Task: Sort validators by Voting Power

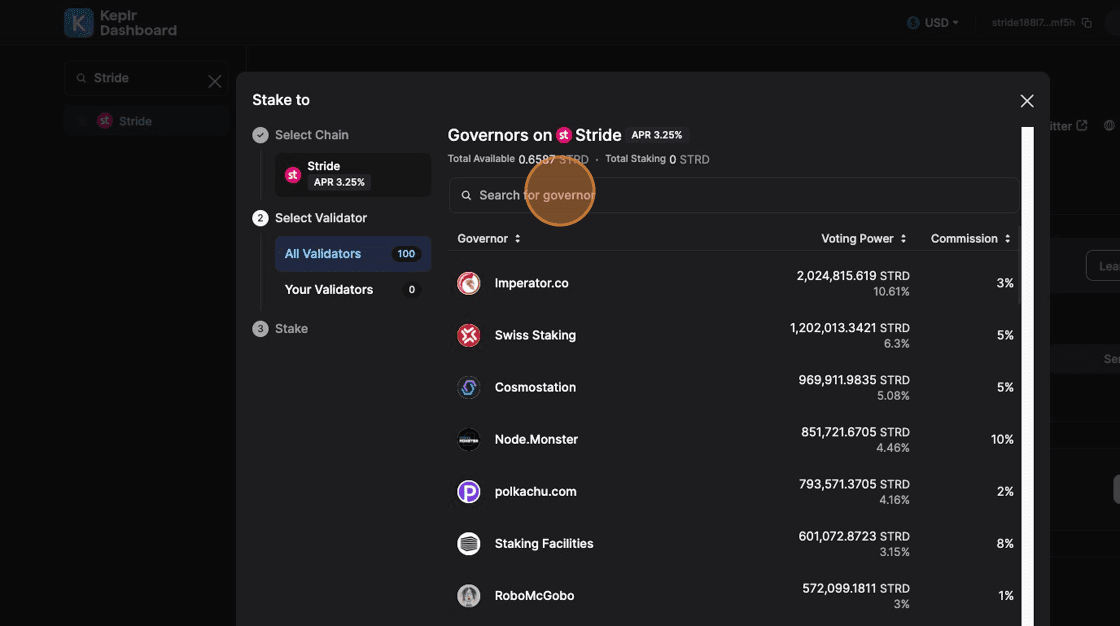Action: (x=863, y=239)
